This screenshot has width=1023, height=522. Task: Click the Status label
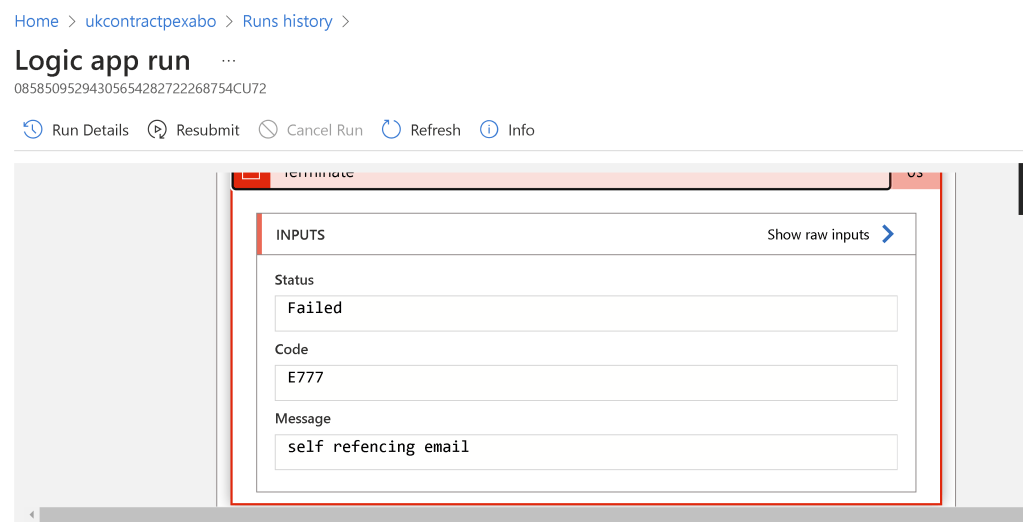(294, 280)
